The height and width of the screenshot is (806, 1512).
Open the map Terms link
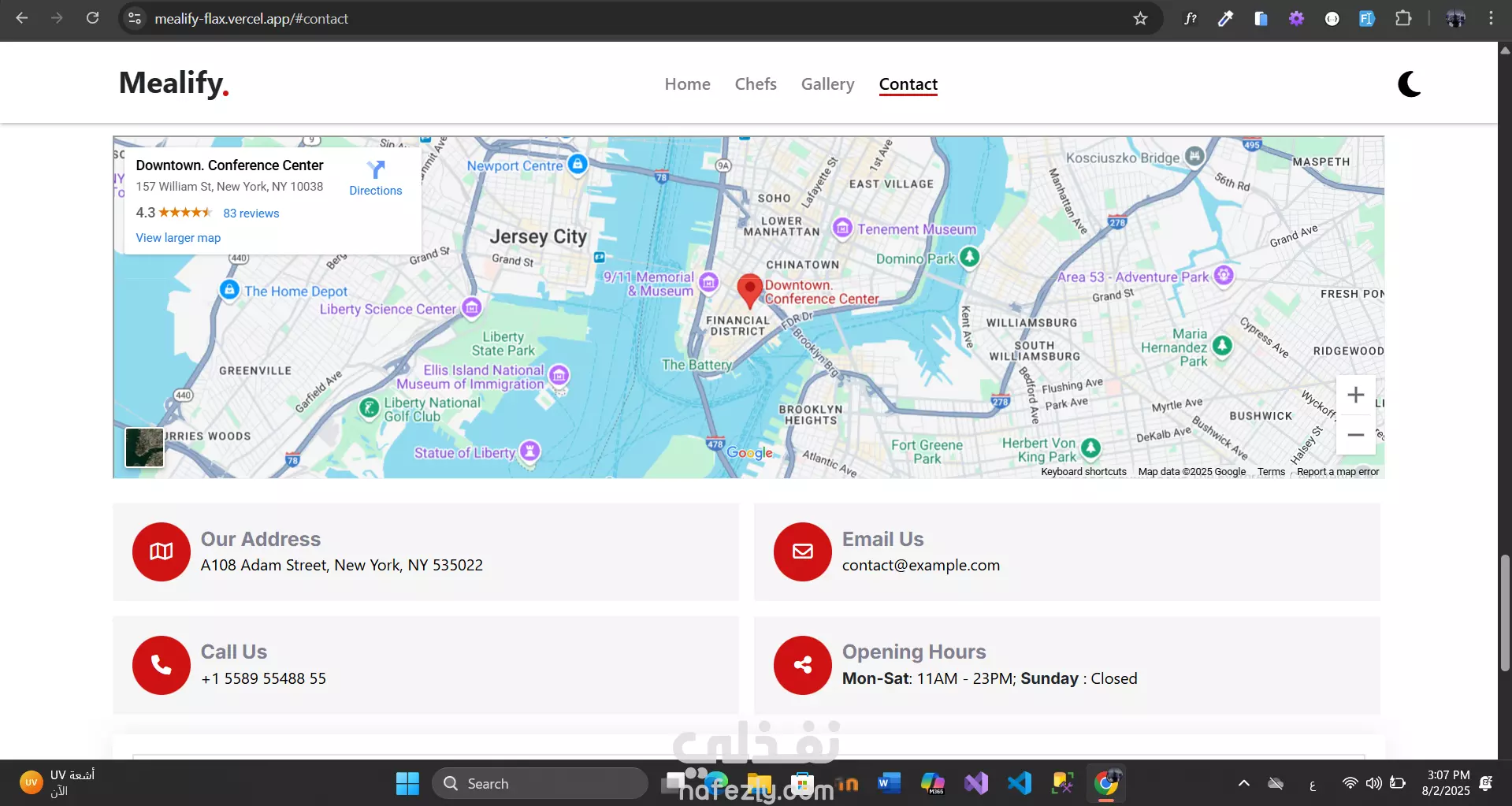[1271, 472]
